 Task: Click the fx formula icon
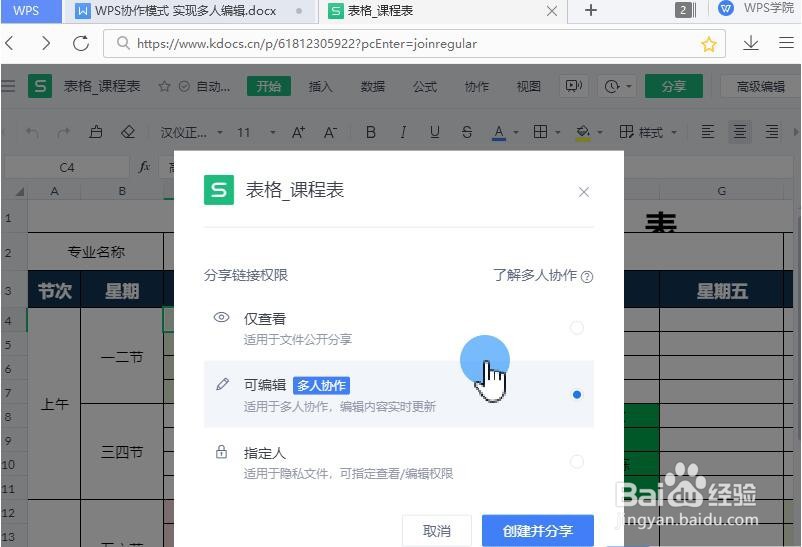(144, 167)
